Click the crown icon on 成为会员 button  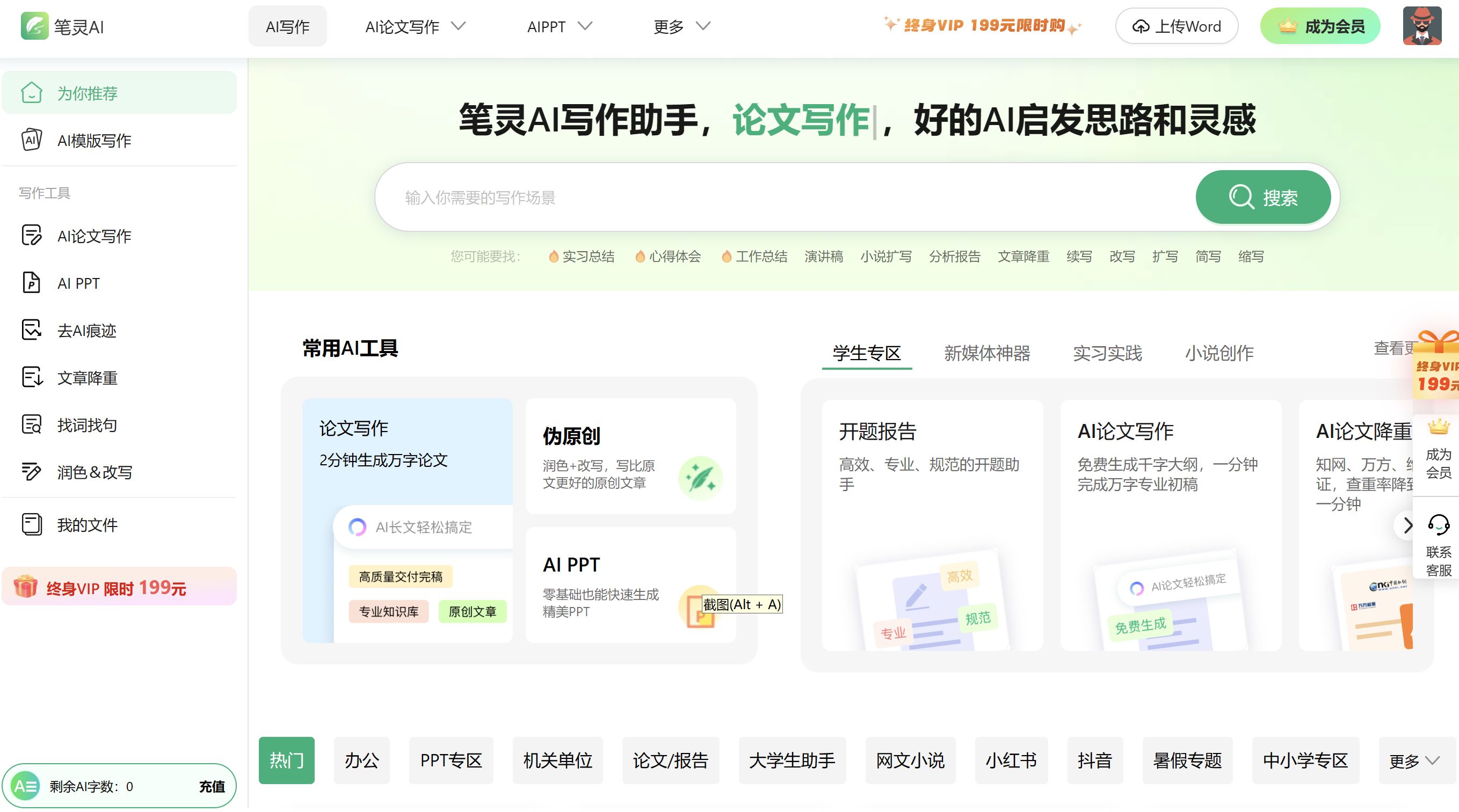click(x=1287, y=26)
